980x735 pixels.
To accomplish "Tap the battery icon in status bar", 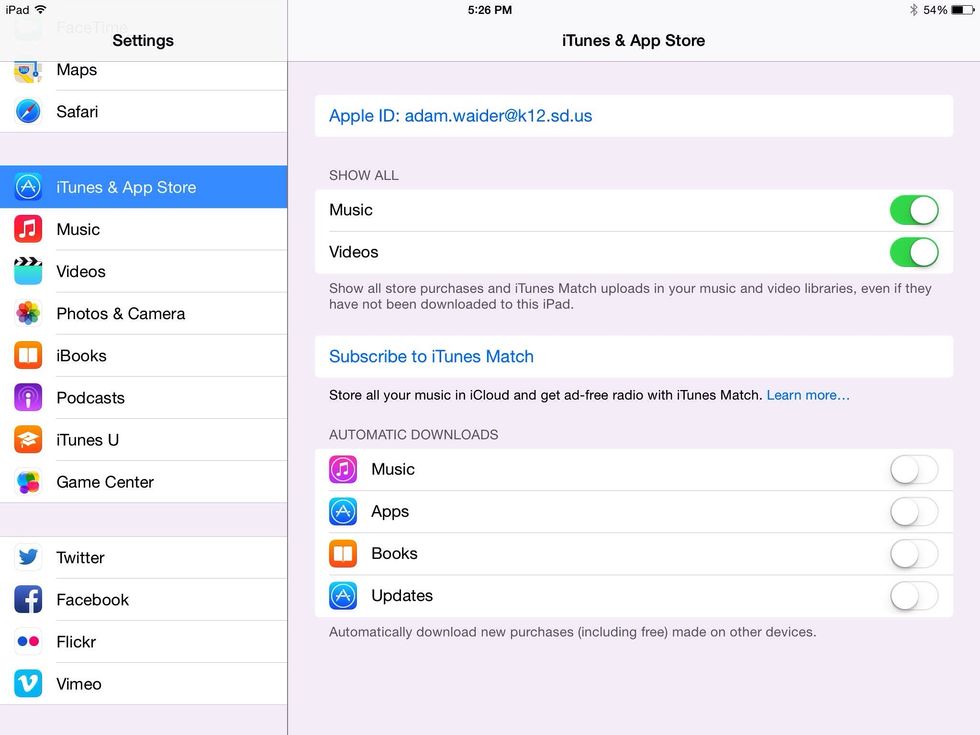I will [962, 10].
